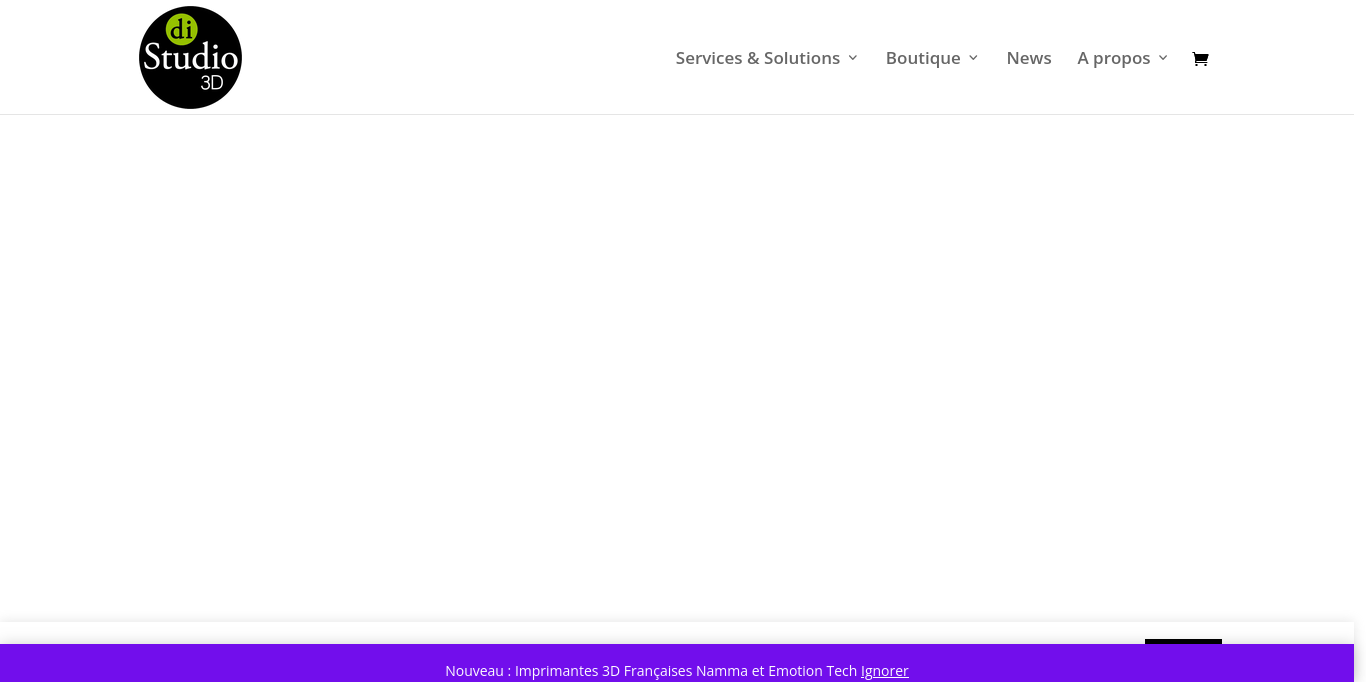
Task: Open the News menu item
Action: coord(1028,58)
